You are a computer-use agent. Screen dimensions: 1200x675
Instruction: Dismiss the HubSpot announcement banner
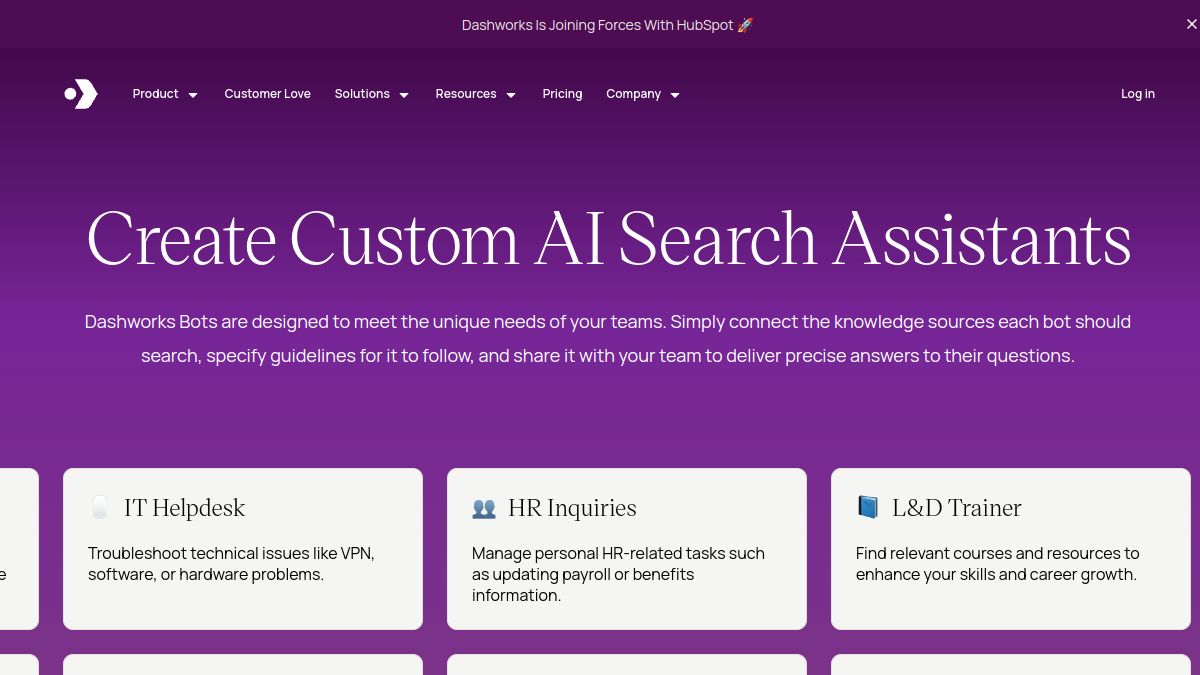coord(1191,24)
